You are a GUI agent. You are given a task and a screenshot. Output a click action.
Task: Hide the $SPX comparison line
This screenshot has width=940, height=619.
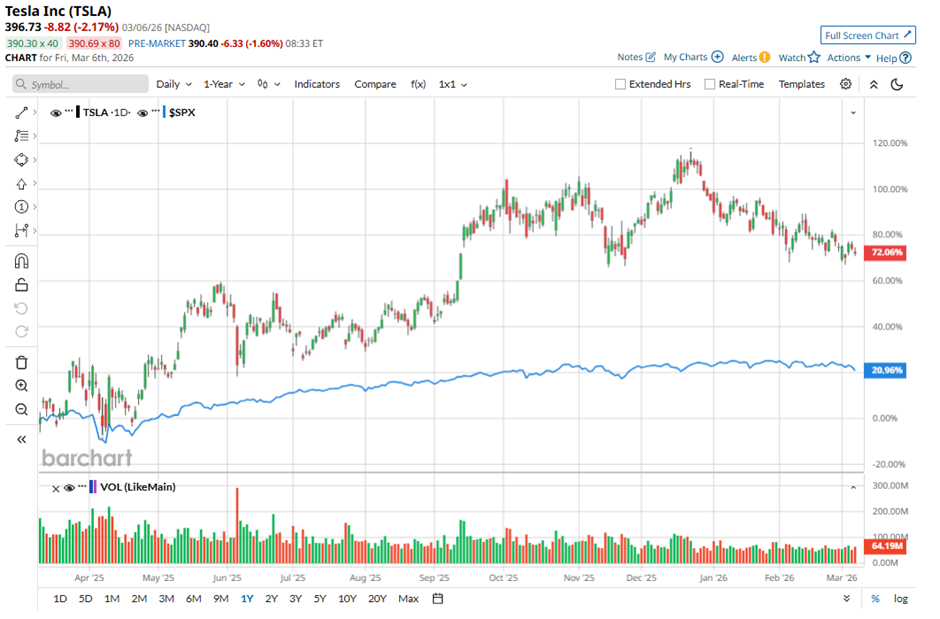143,113
